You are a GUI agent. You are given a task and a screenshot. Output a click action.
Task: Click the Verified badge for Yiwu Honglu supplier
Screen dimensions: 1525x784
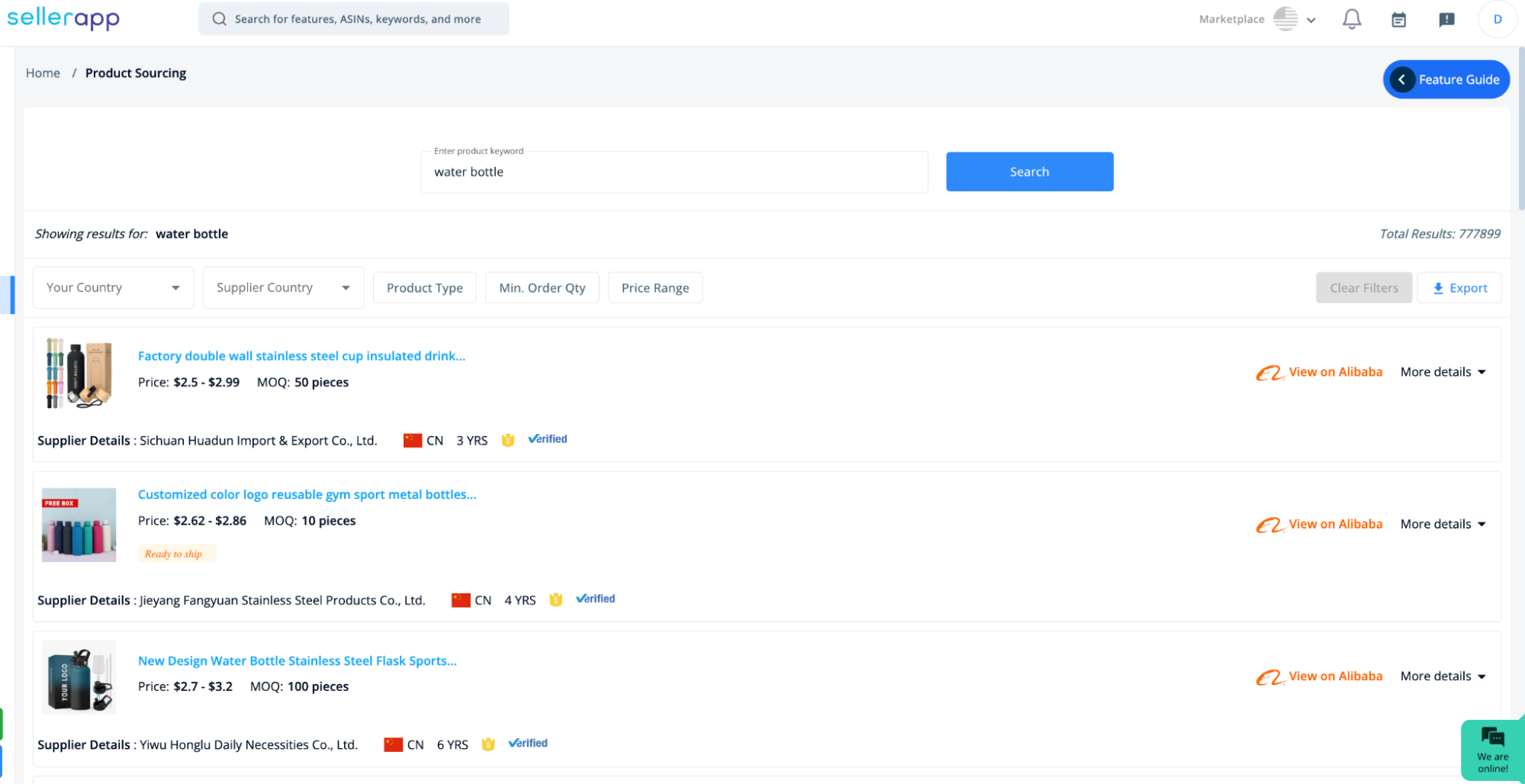528,743
